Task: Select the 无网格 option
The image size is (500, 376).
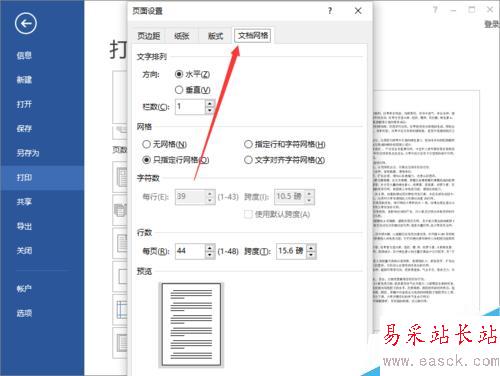Action: 164,144
